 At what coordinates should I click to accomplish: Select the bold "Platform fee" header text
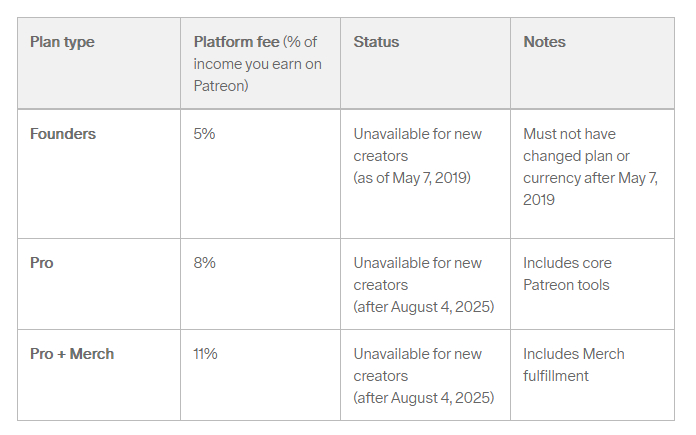[236, 42]
